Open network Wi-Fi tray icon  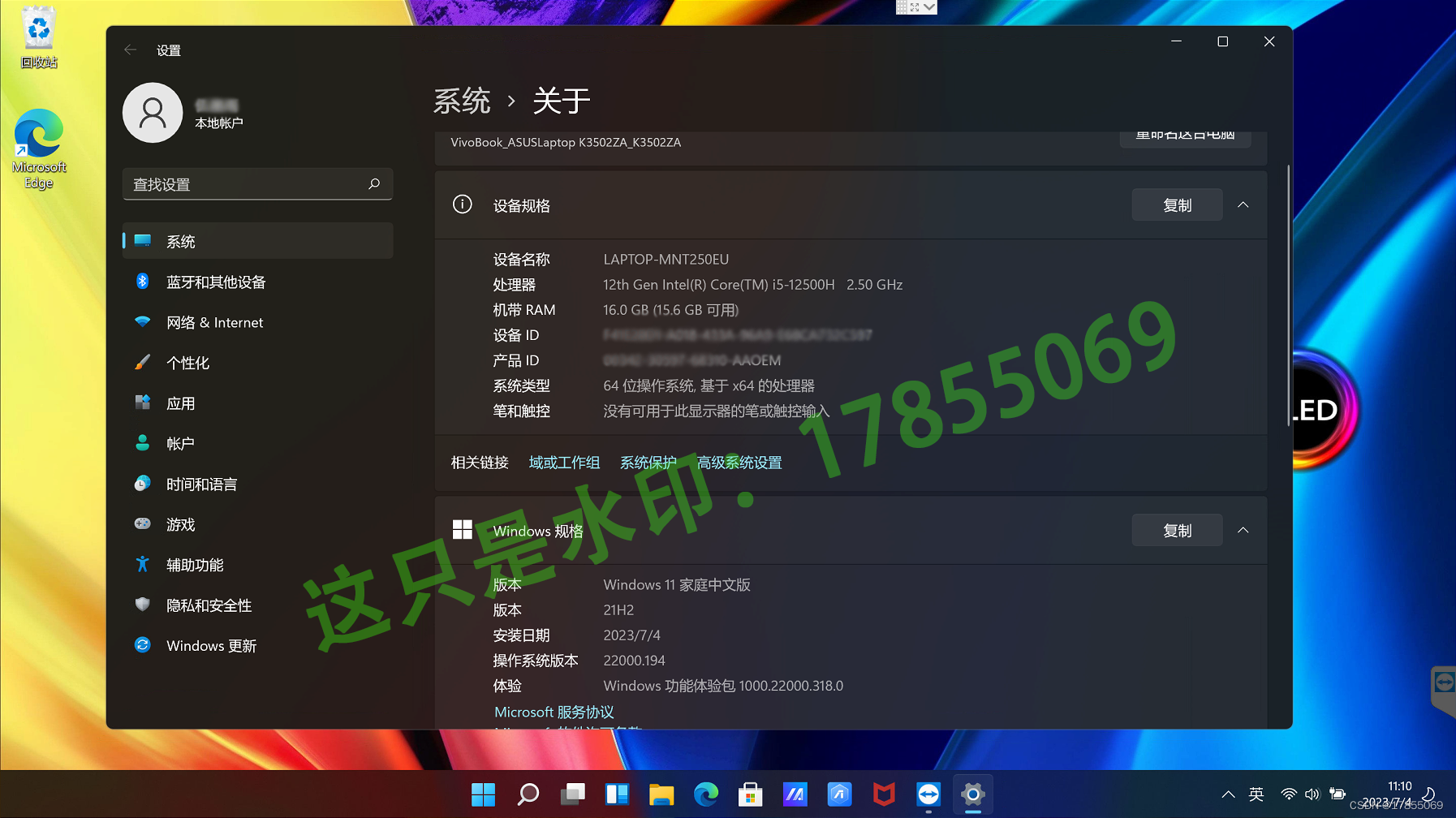[x=1288, y=794]
